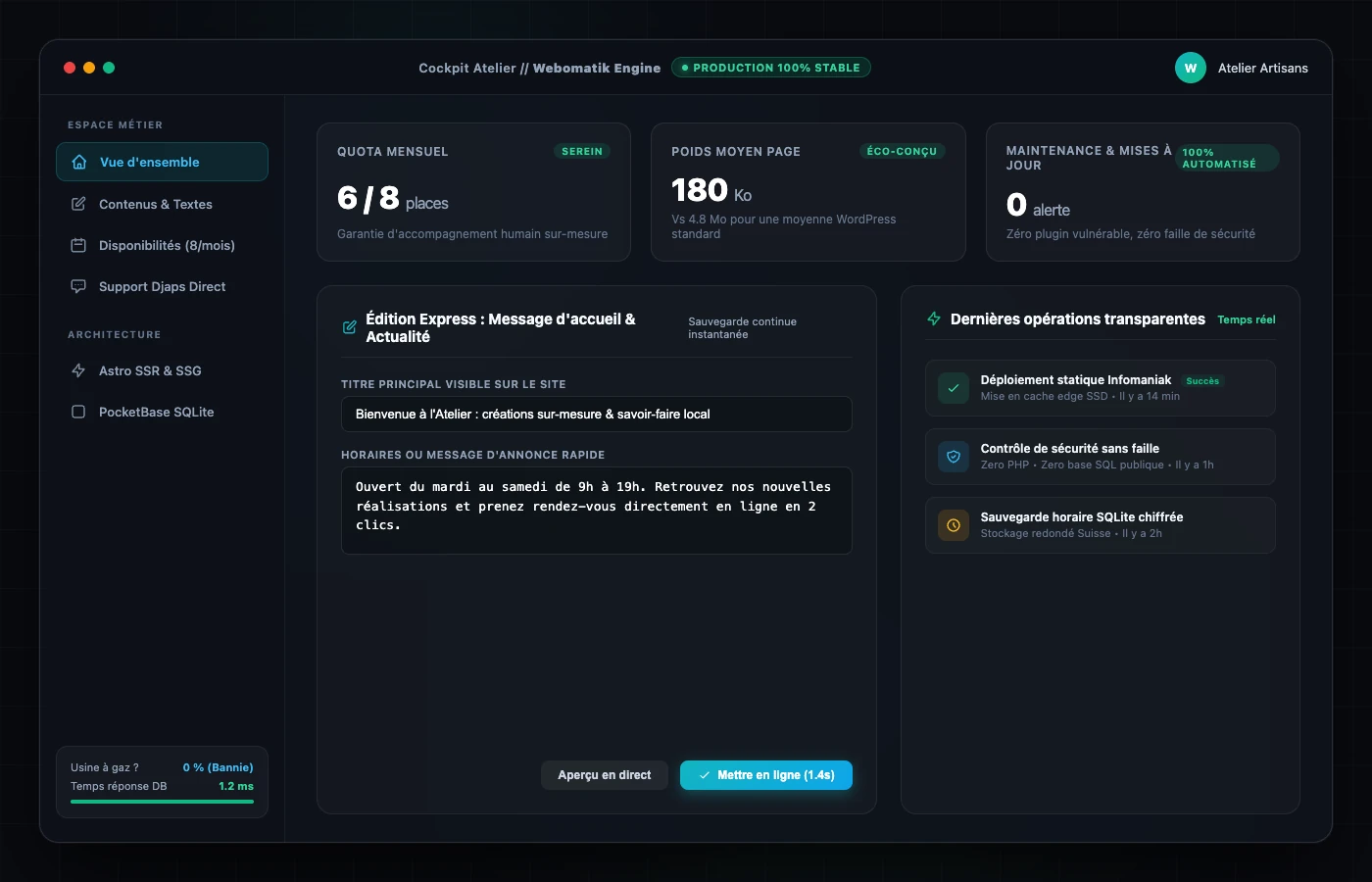Select PocketBase SQLite entry
This screenshot has height=882, width=1372.
(x=162, y=412)
